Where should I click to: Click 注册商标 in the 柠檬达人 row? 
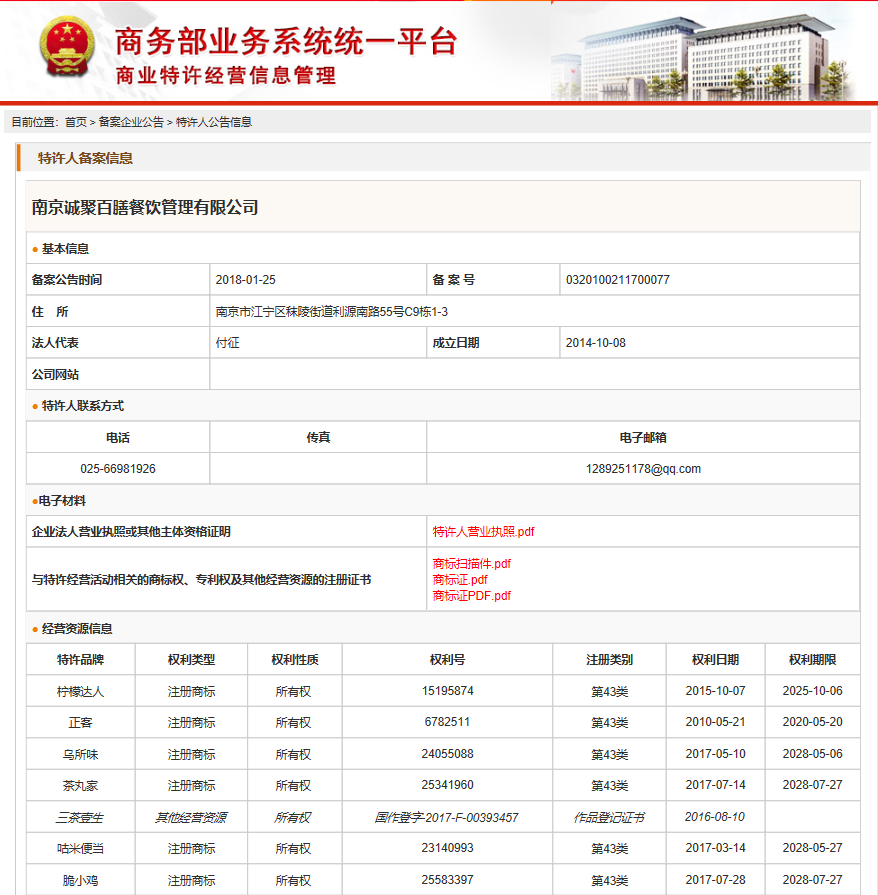click(191, 692)
